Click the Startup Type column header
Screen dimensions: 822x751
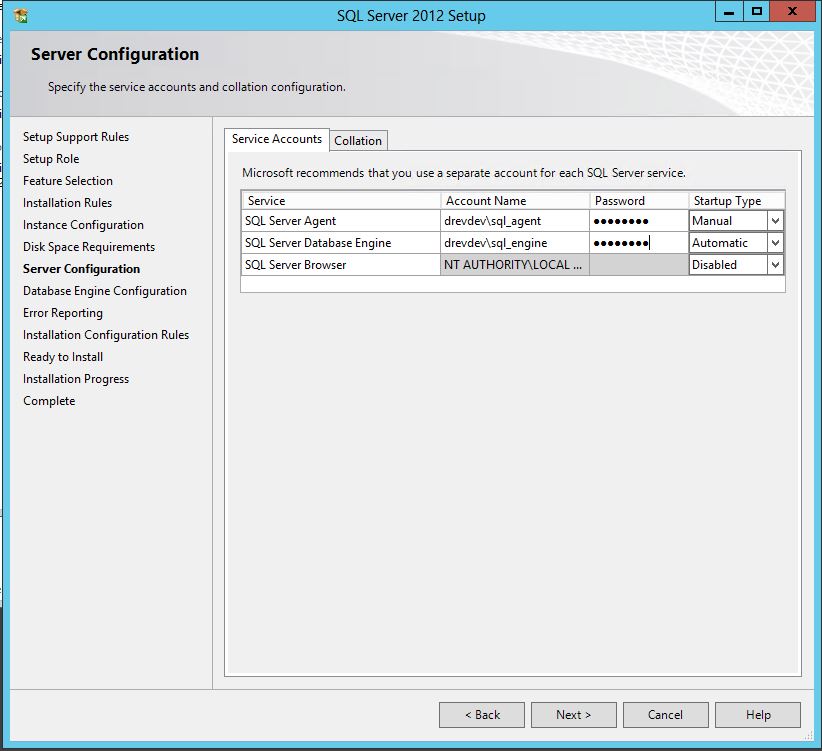(737, 201)
